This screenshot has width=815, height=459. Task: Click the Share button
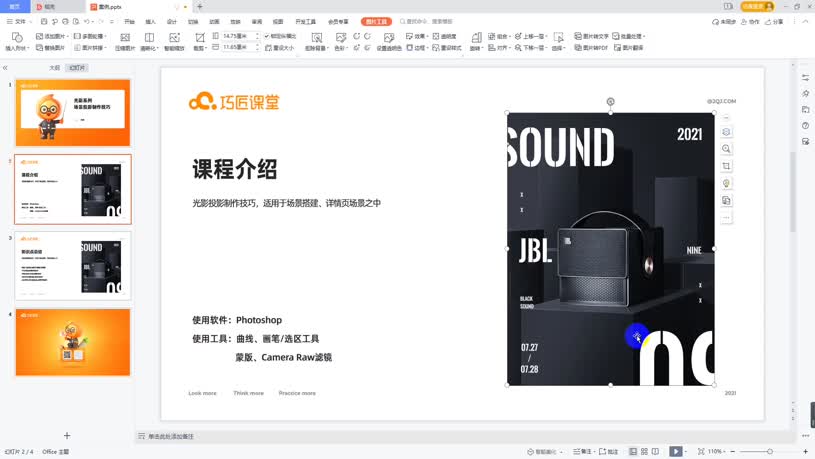tap(774, 21)
